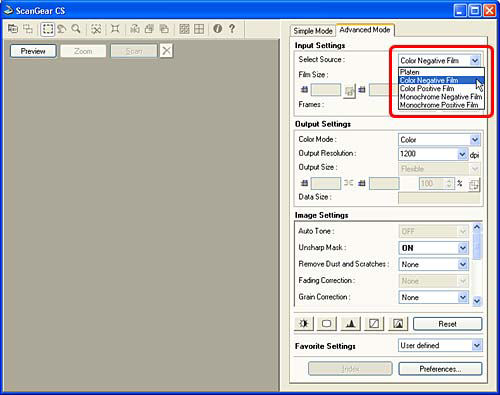Image resolution: width=500 pixels, height=395 pixels.
Task: Click the grayed Zoom button
Action: click(83, 51)
